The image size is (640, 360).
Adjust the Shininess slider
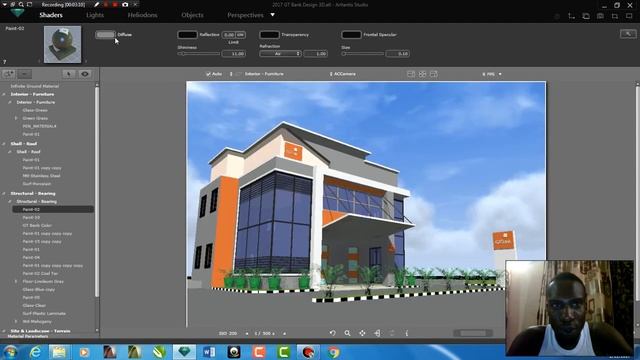coord(199,53)
